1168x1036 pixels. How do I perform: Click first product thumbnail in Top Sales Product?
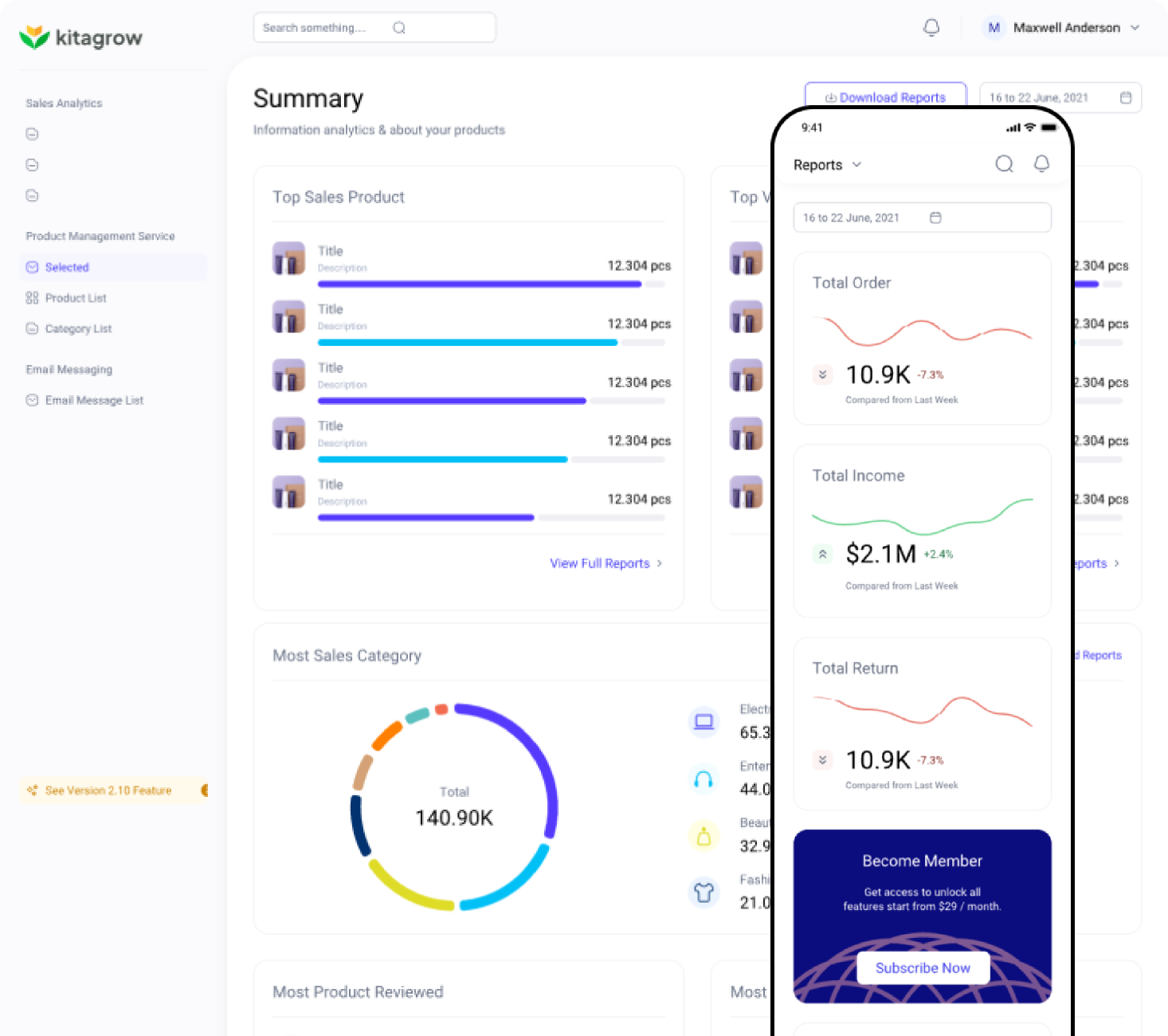coord(288,258)
